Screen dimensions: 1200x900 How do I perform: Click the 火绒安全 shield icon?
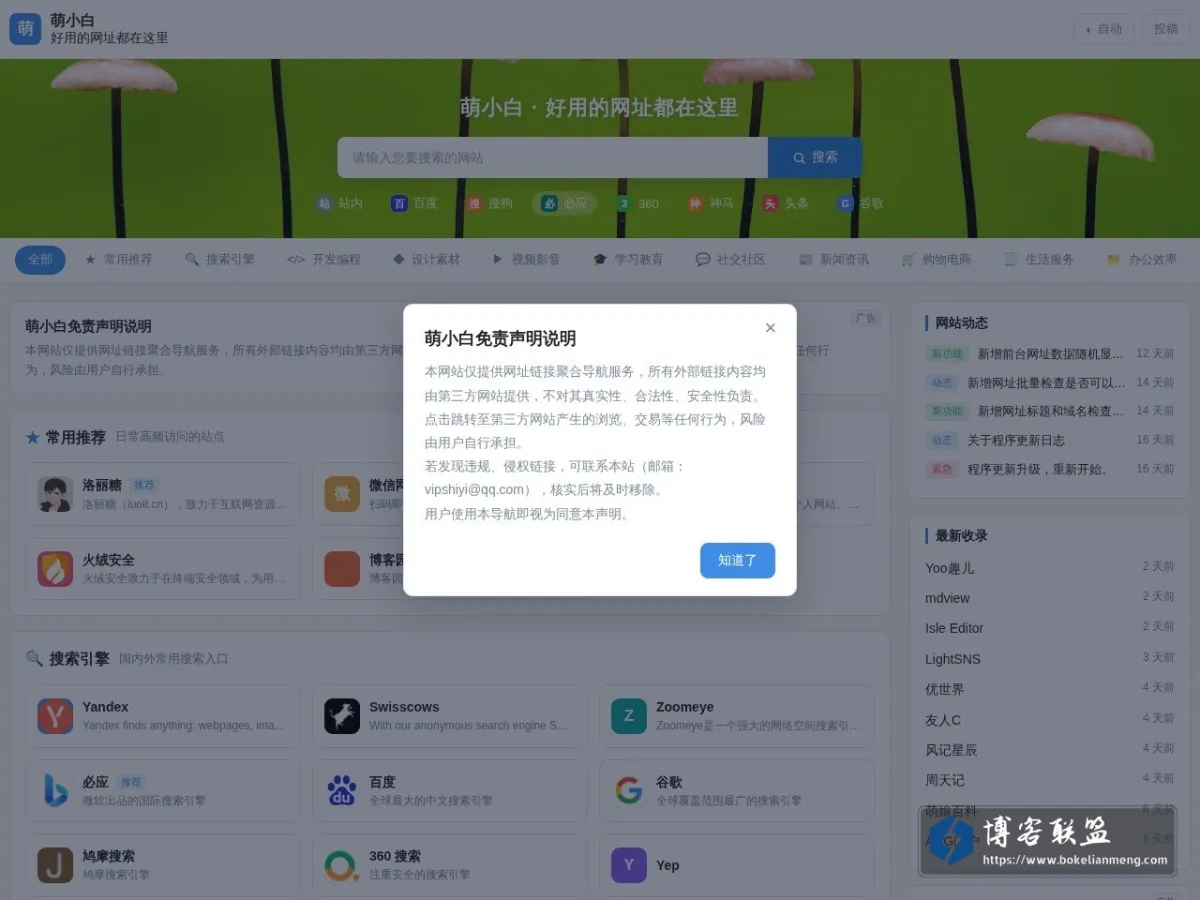point(55,569)
